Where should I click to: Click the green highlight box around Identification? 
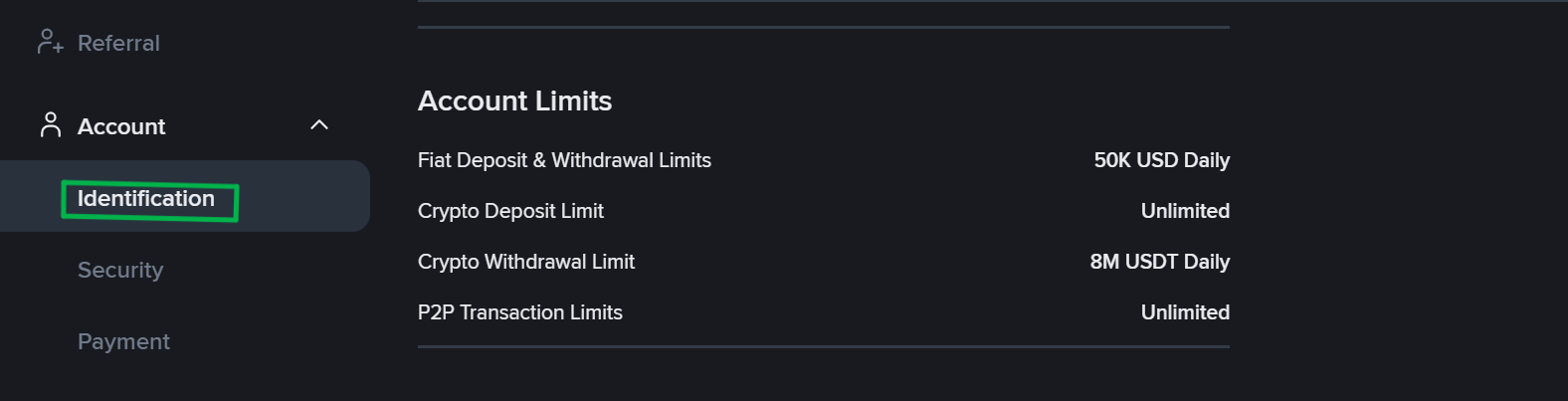coord(236,202)
